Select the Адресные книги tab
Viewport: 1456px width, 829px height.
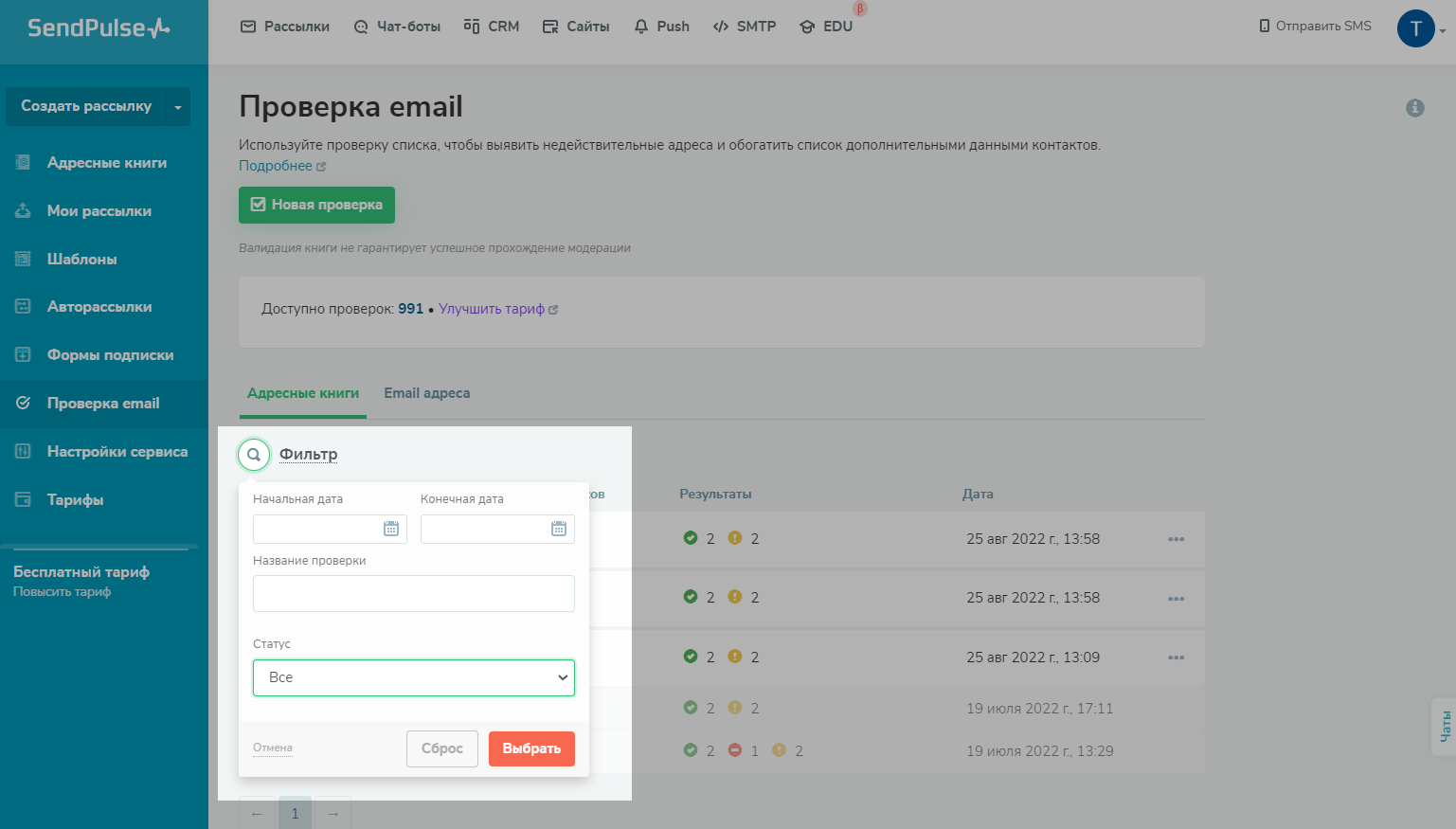point(302,393)
